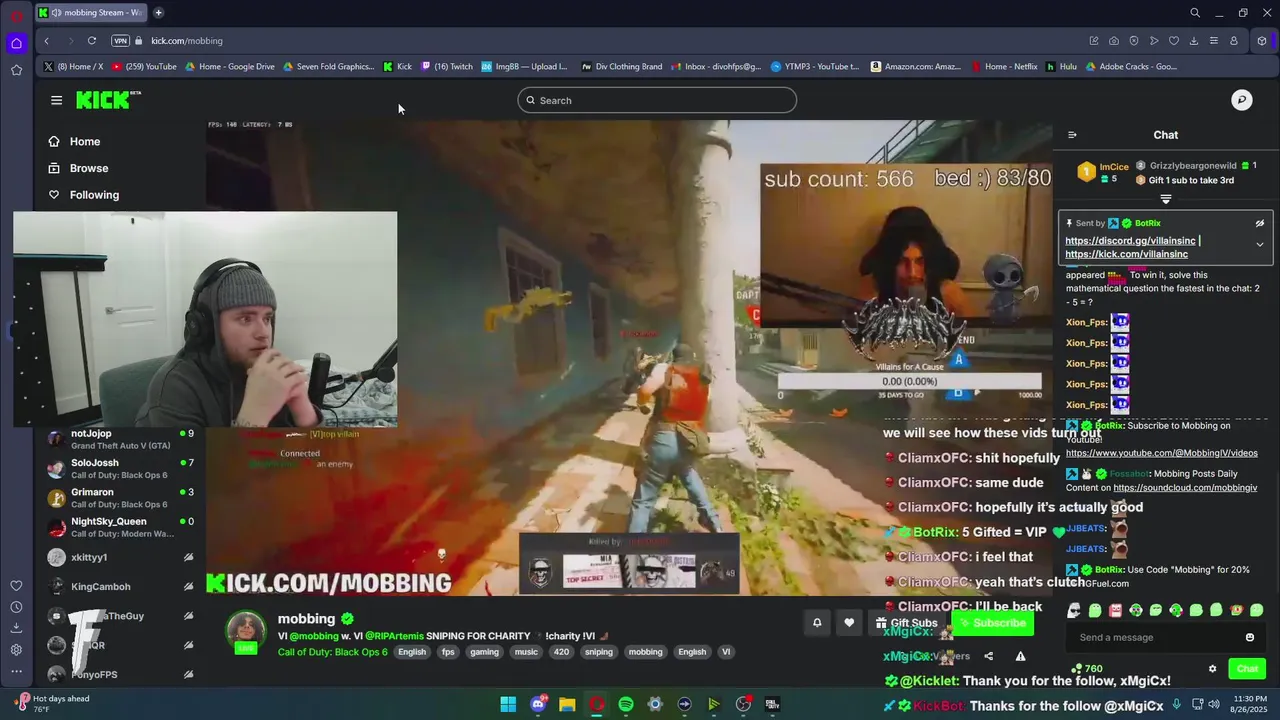The width and height of the screenshot is (1280, 720).
Task: Open Windows Start menu
Action: click(508, 704)
